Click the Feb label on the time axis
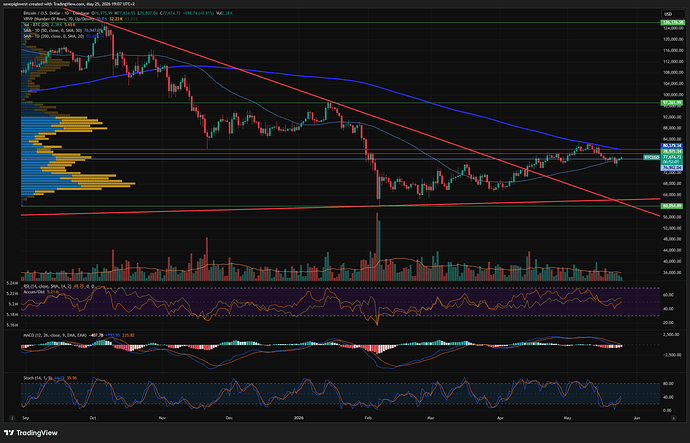The width and height of the screenshot is (690, 443). pyautogui.click(x=368, y=418)
